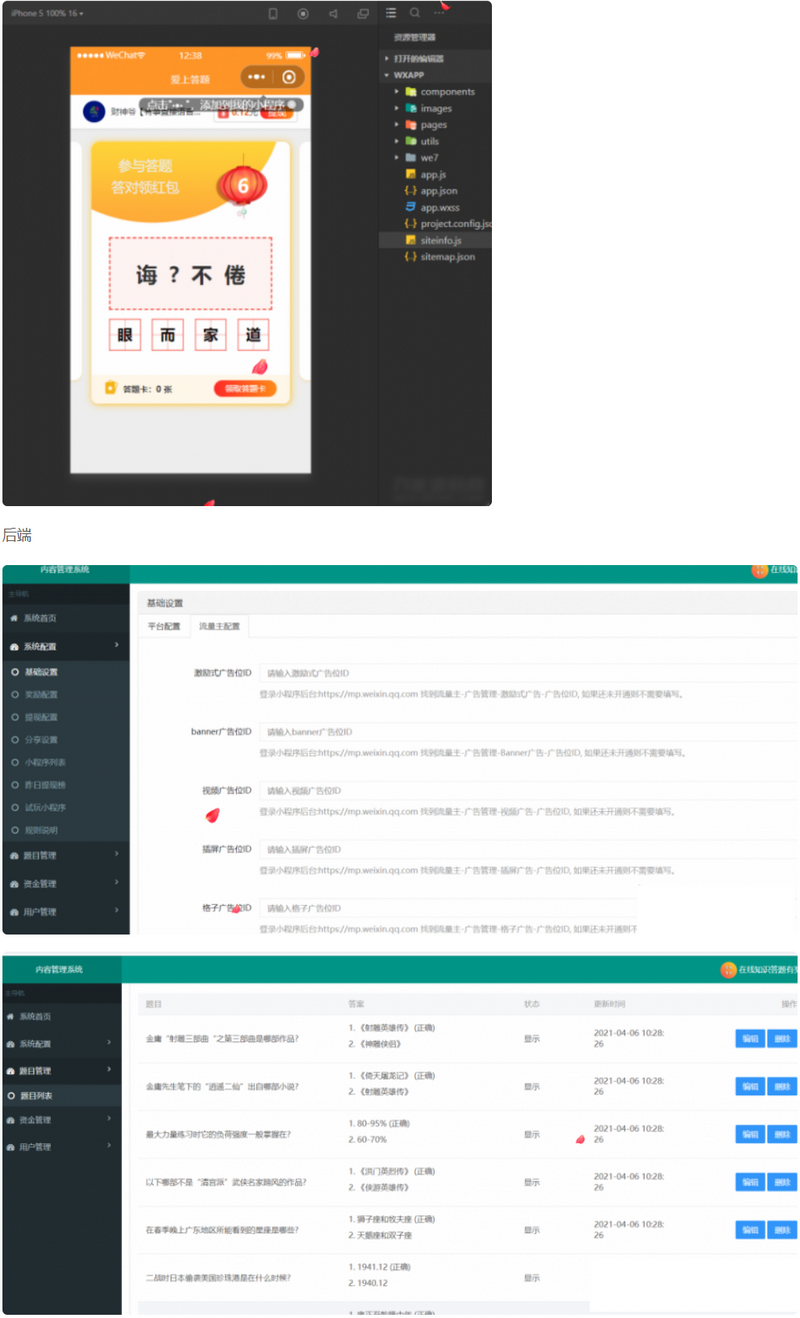
Task: Click the phone device icon in simulator toolbar
Action: point(273,13)
